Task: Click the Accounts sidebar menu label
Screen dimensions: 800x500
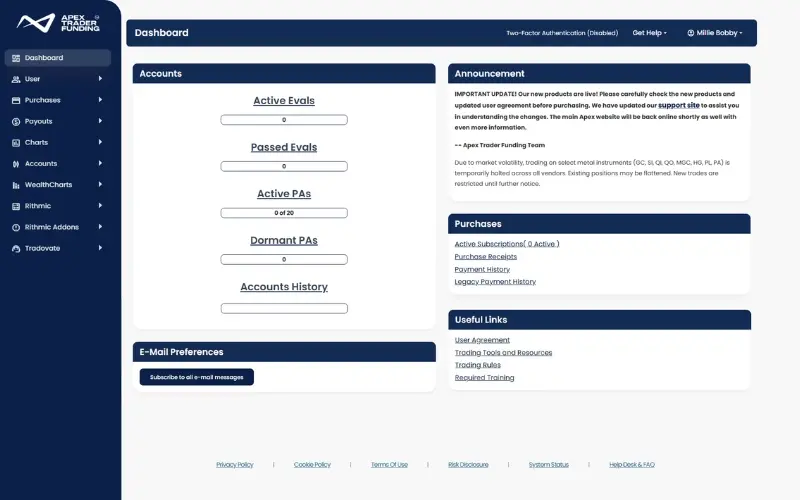Action: 41,164
